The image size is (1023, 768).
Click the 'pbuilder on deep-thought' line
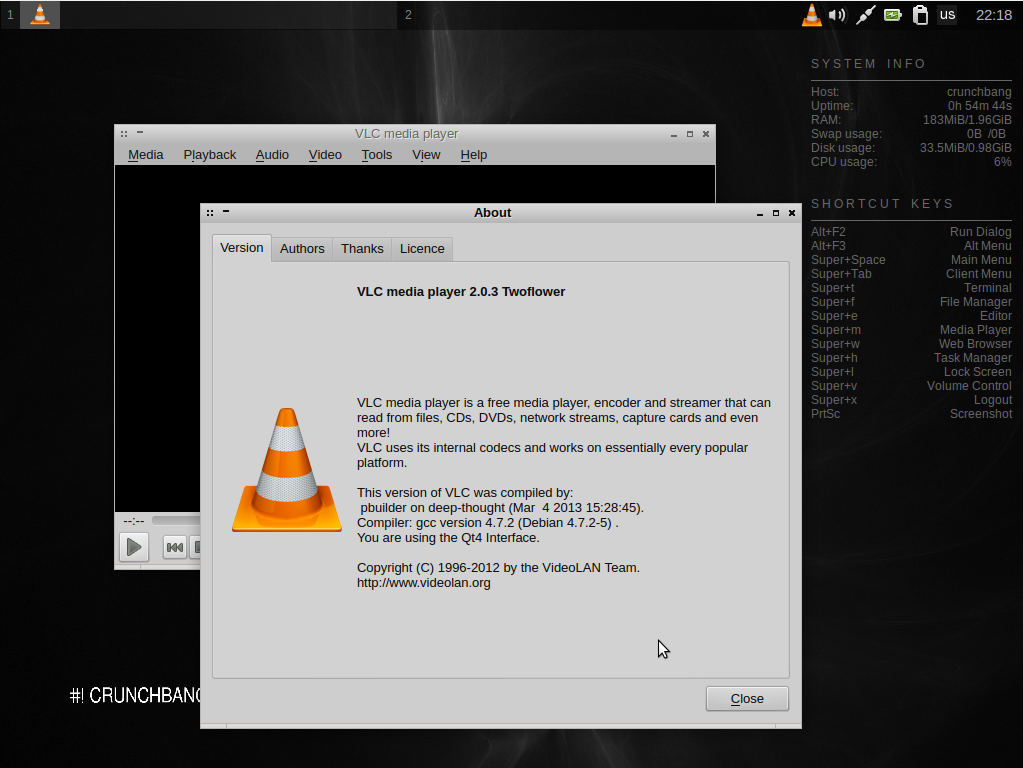point(502,508)
